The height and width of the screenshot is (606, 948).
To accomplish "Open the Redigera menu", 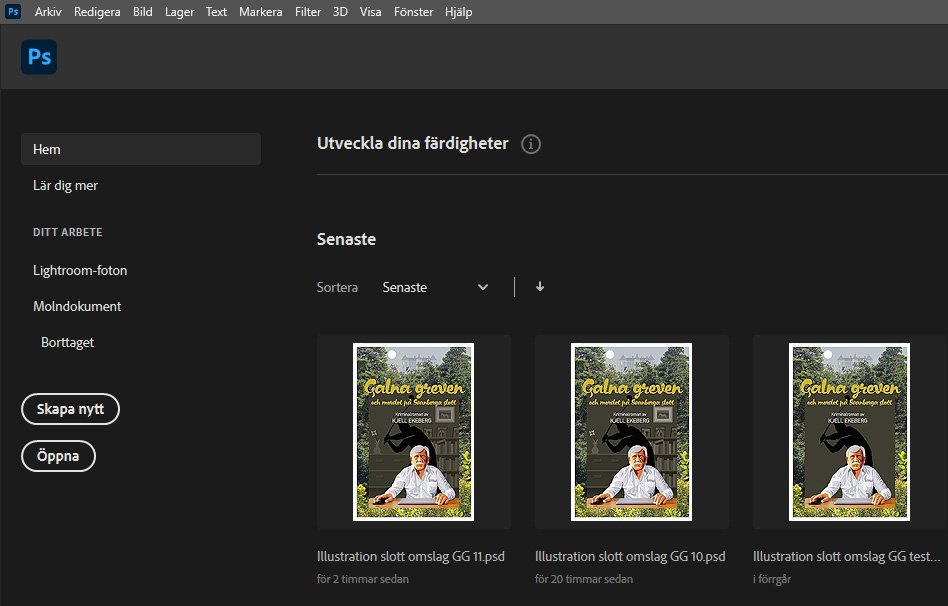I will pos(97,12).
